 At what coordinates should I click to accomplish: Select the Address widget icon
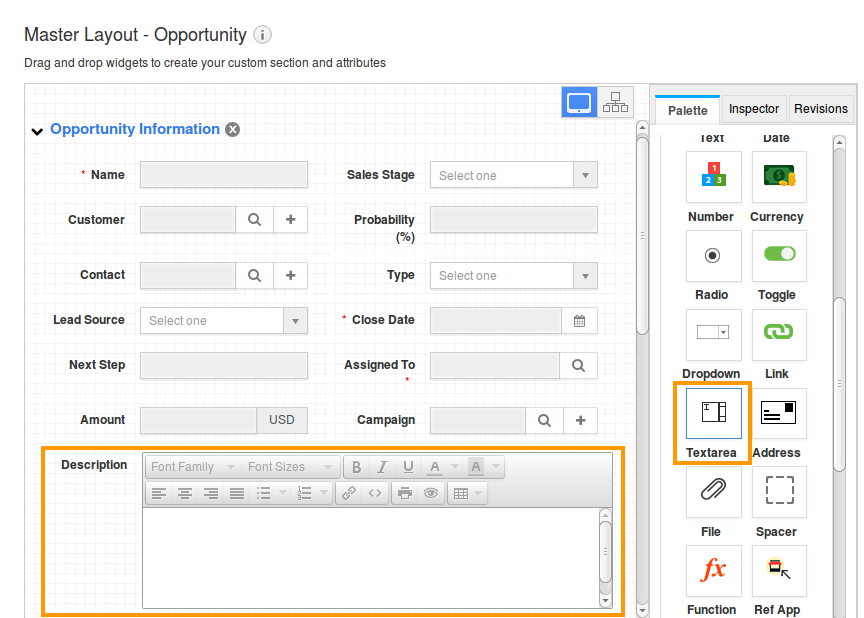pos(778,413)
